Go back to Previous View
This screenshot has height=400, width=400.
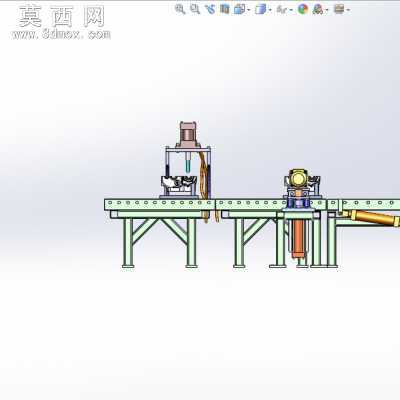(210, 9)
